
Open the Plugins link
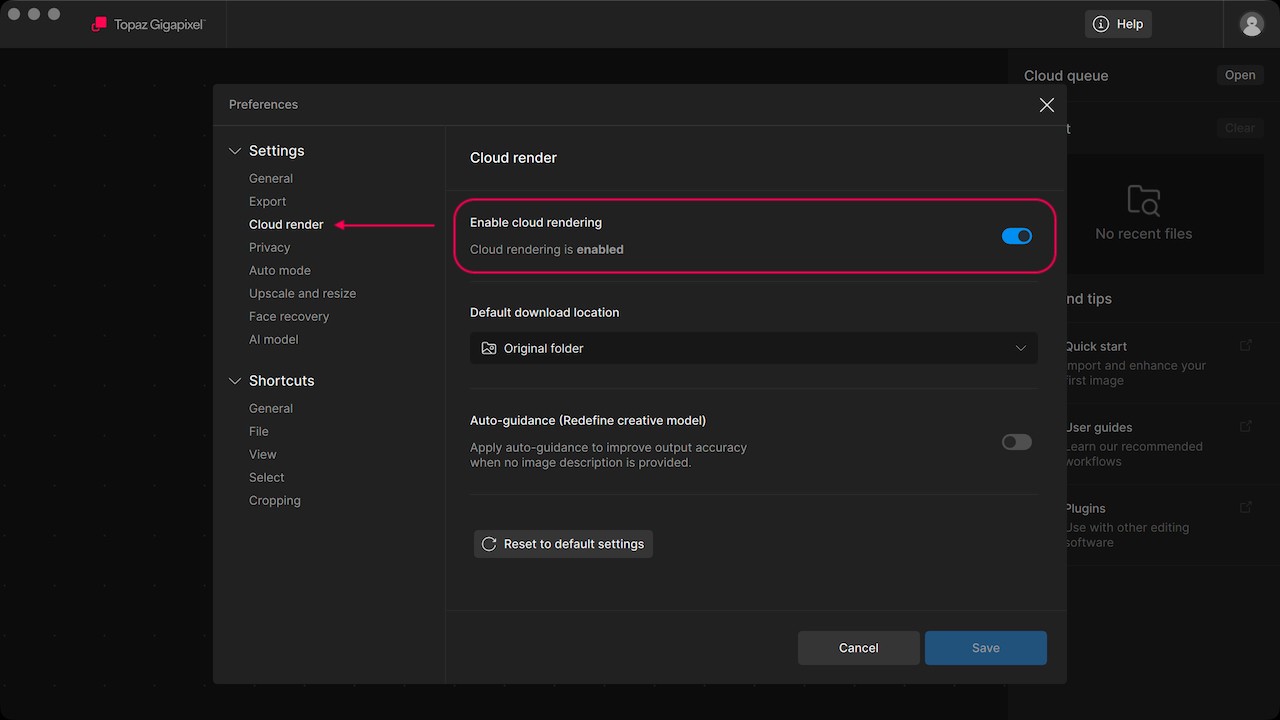click(x=1085, y=508)
